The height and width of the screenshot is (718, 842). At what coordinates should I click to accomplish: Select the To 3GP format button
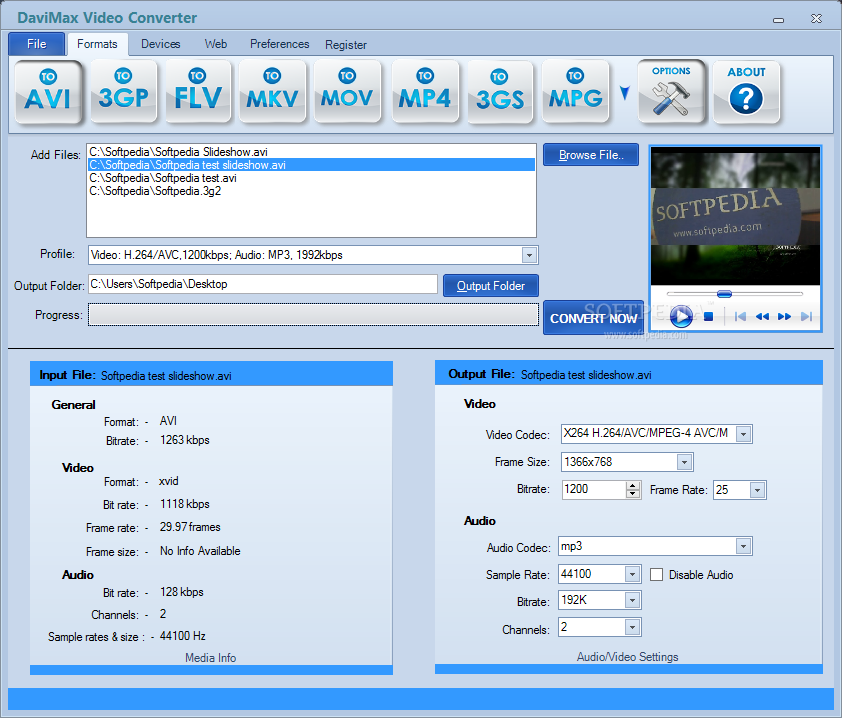pos(124,92)
